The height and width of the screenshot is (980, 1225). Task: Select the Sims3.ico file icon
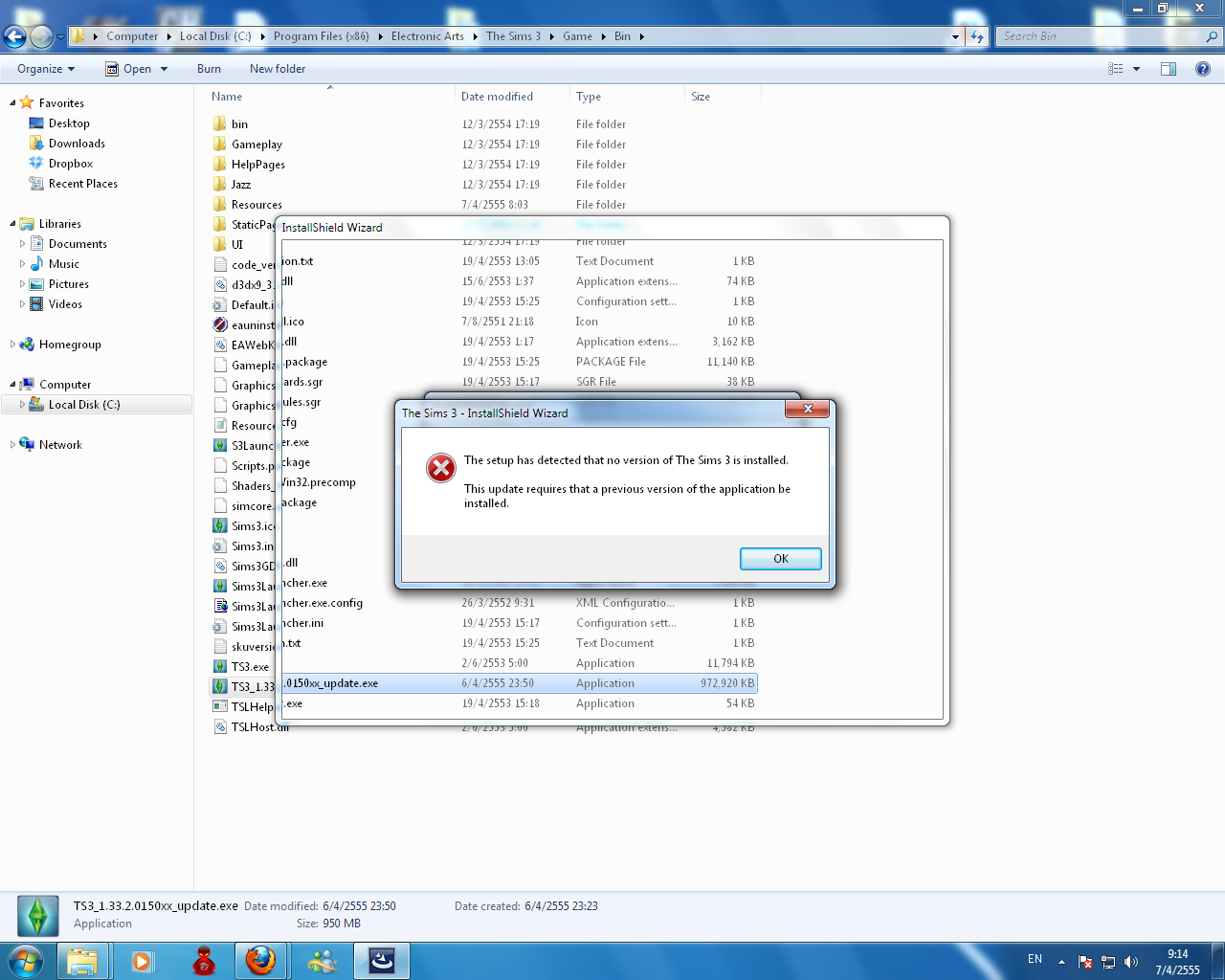220,526
